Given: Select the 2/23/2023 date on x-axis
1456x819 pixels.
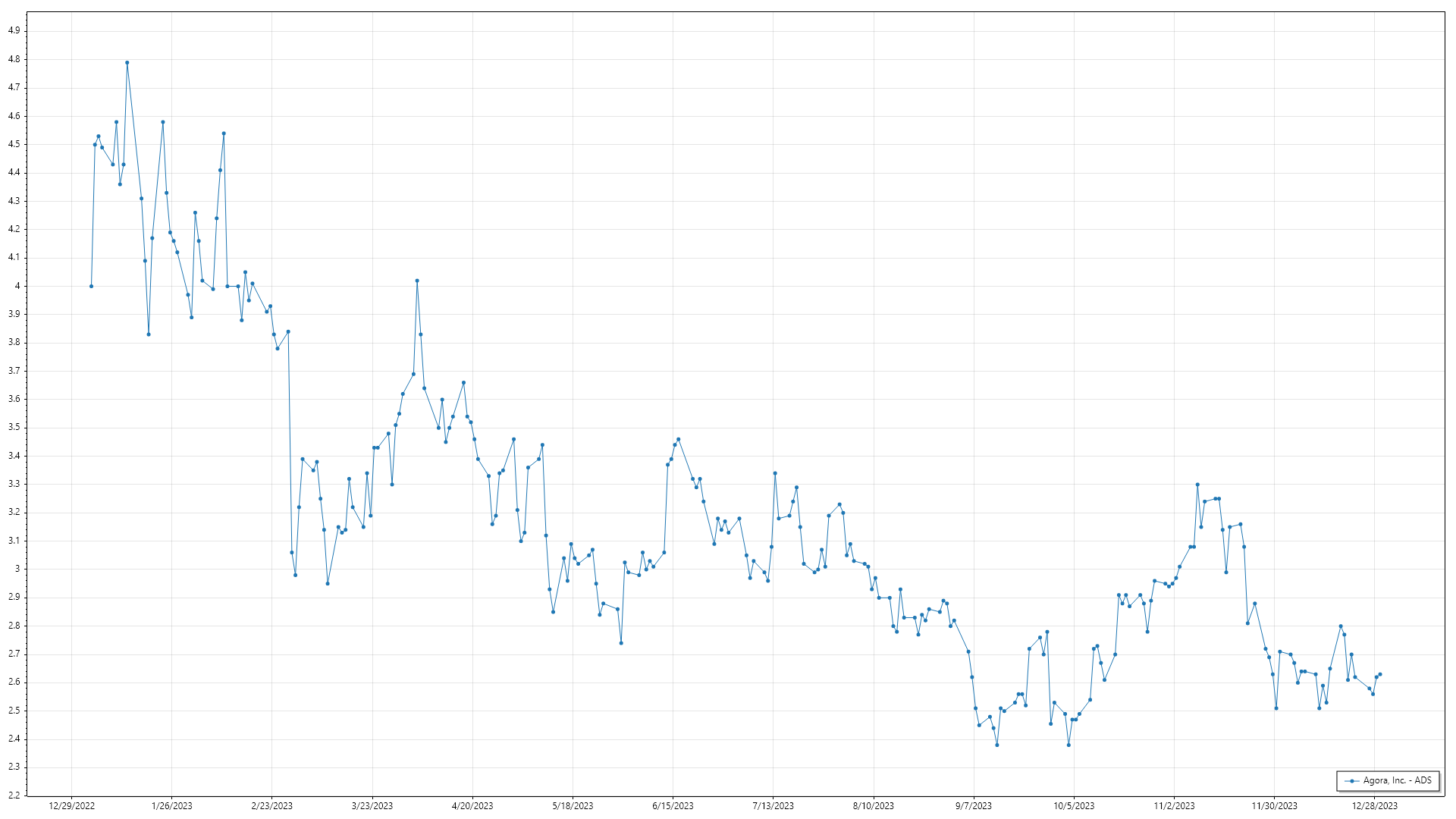Looking at the screenshot, I should pyautogui.click(x=272, y=806).
